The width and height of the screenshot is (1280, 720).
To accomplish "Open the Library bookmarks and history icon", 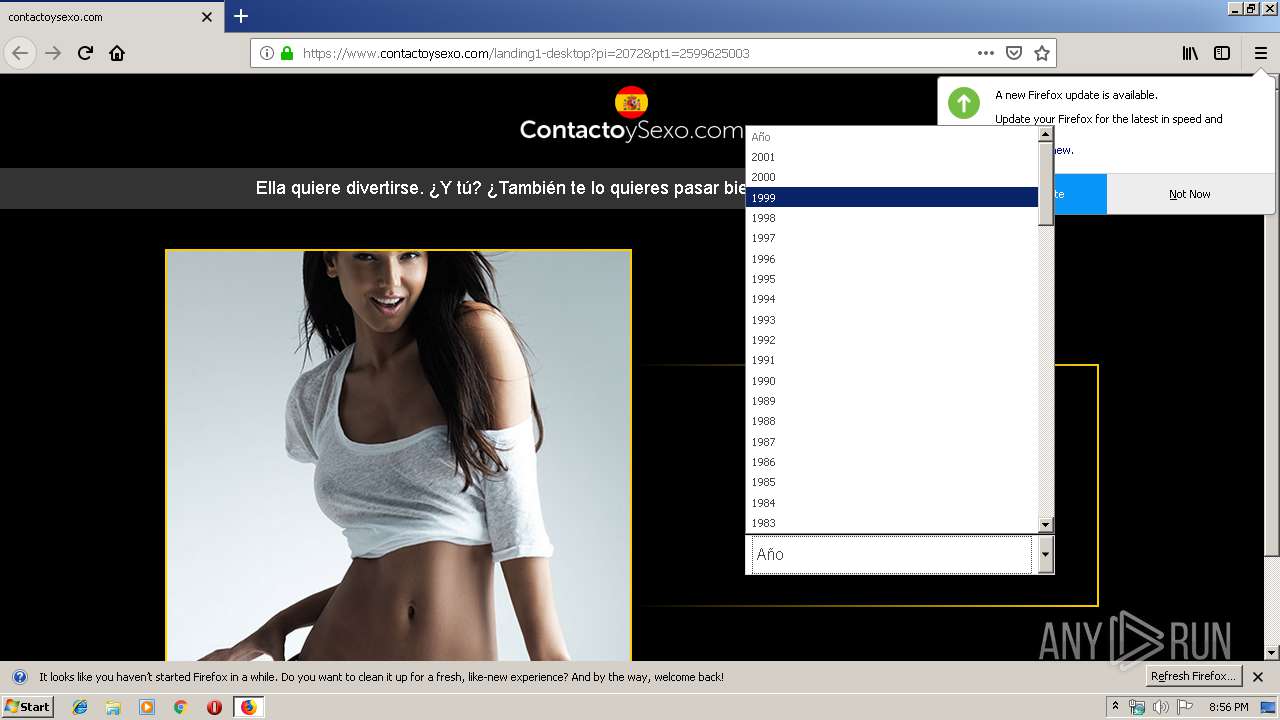I will pos(1190,53).
